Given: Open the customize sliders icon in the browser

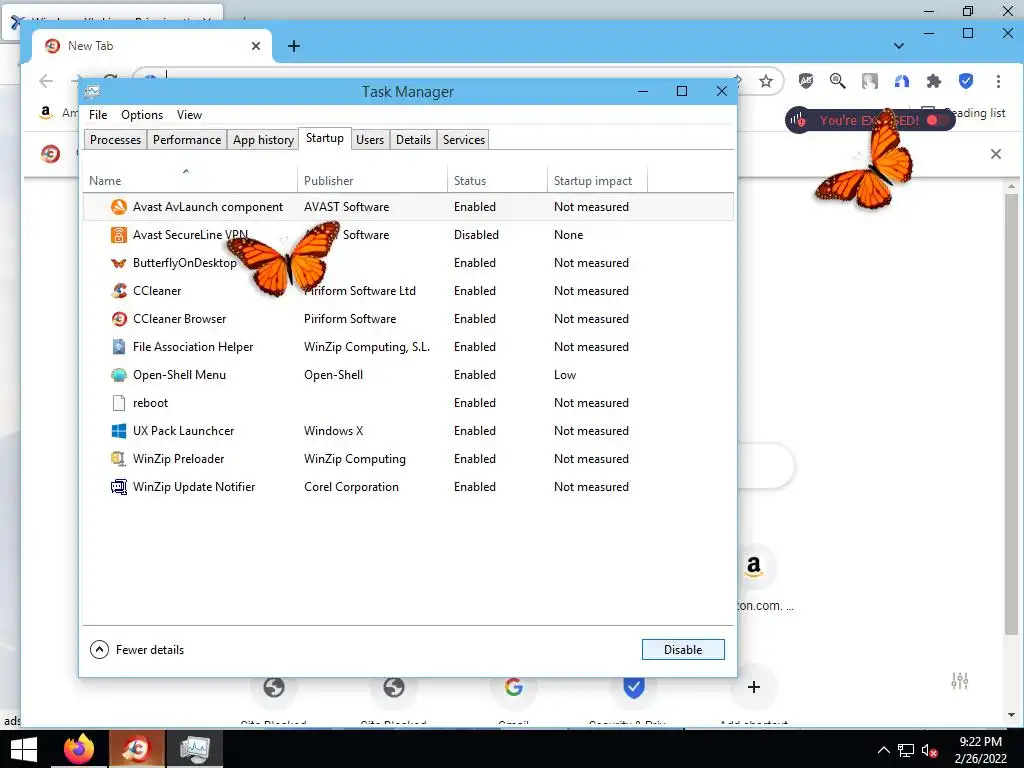Looking at the screenshot, I should [959, 681].
